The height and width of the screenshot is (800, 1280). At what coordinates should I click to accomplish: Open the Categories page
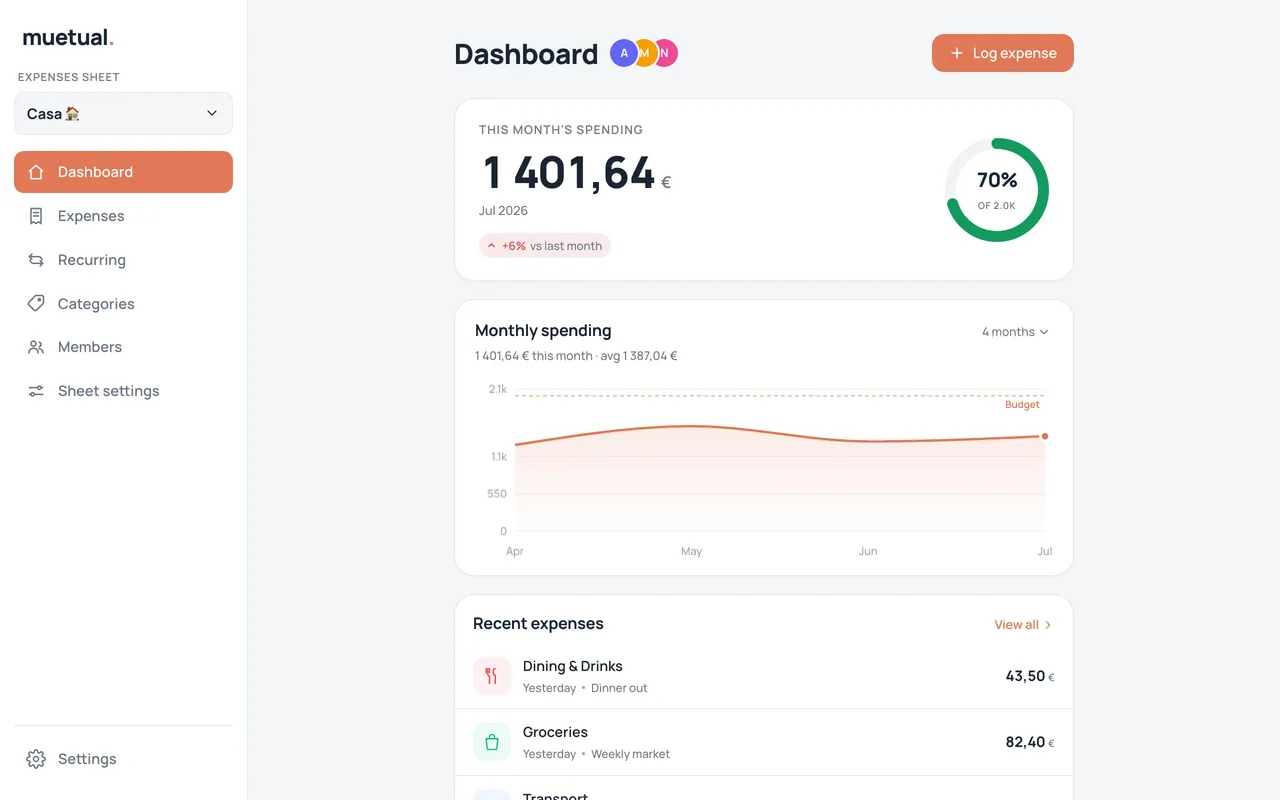pyautogui.click(x=123, y=304)
